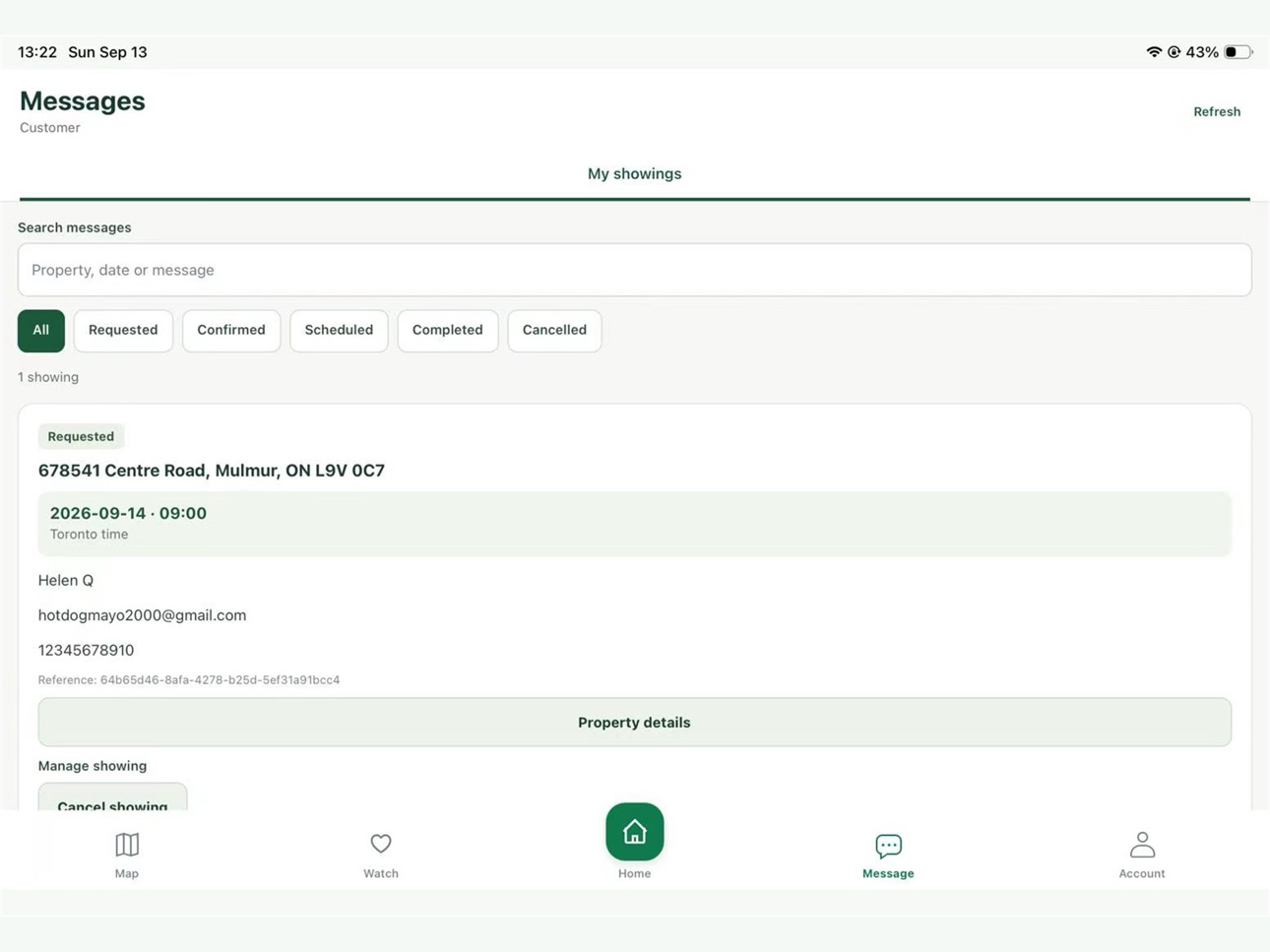This screenshot has width=1270, height=952.
Task: Switch to the My showings tab
Action: tap(635, 174)
